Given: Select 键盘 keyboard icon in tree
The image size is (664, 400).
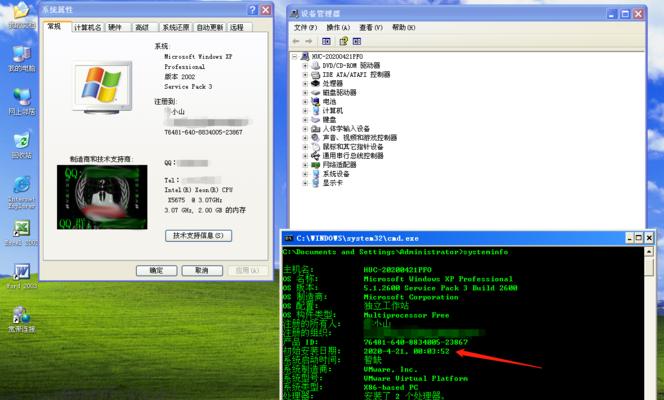Looking at the screenshot, I should tap(315, 120).
